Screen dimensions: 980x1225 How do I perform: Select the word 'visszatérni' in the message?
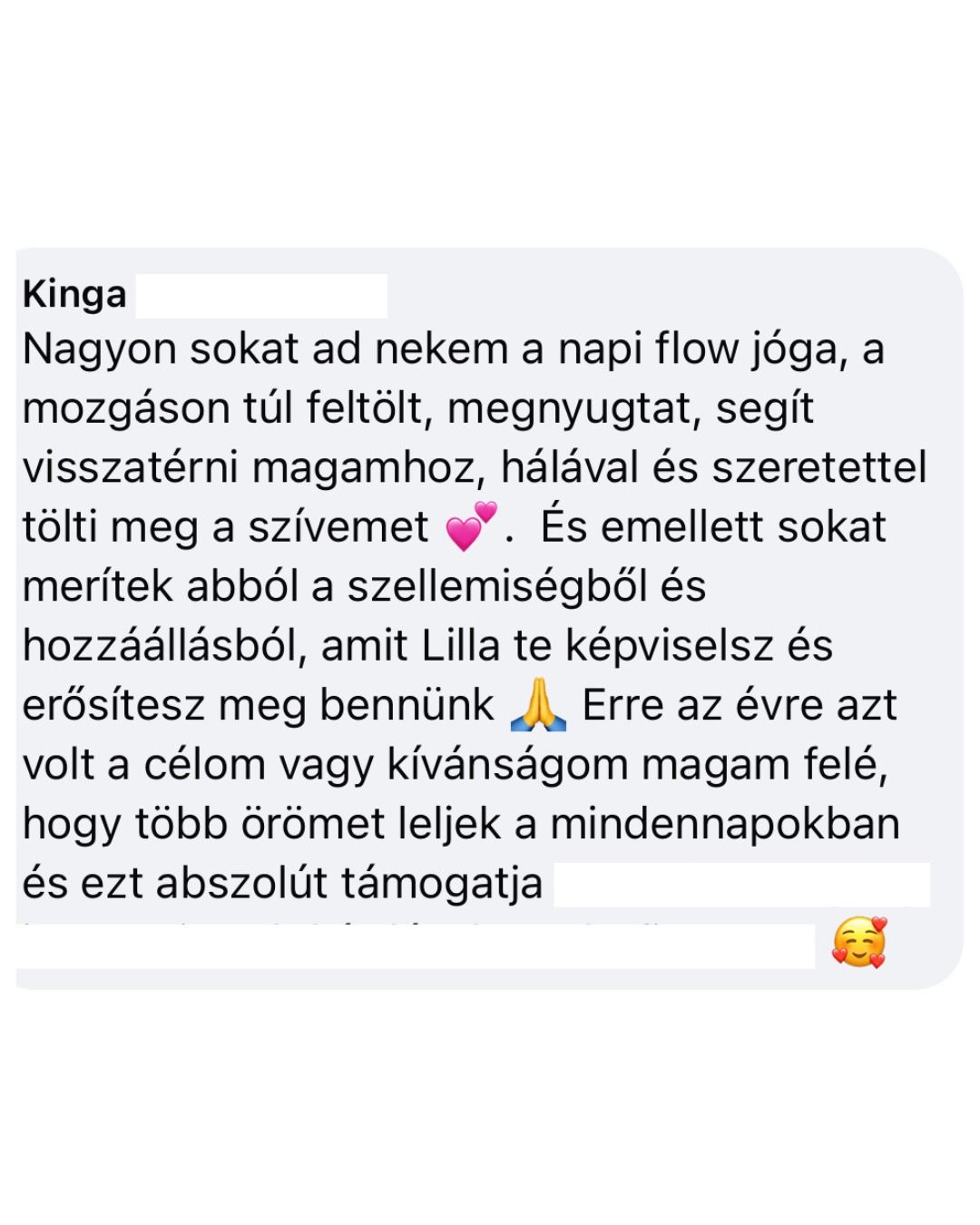tap(131, 467)
